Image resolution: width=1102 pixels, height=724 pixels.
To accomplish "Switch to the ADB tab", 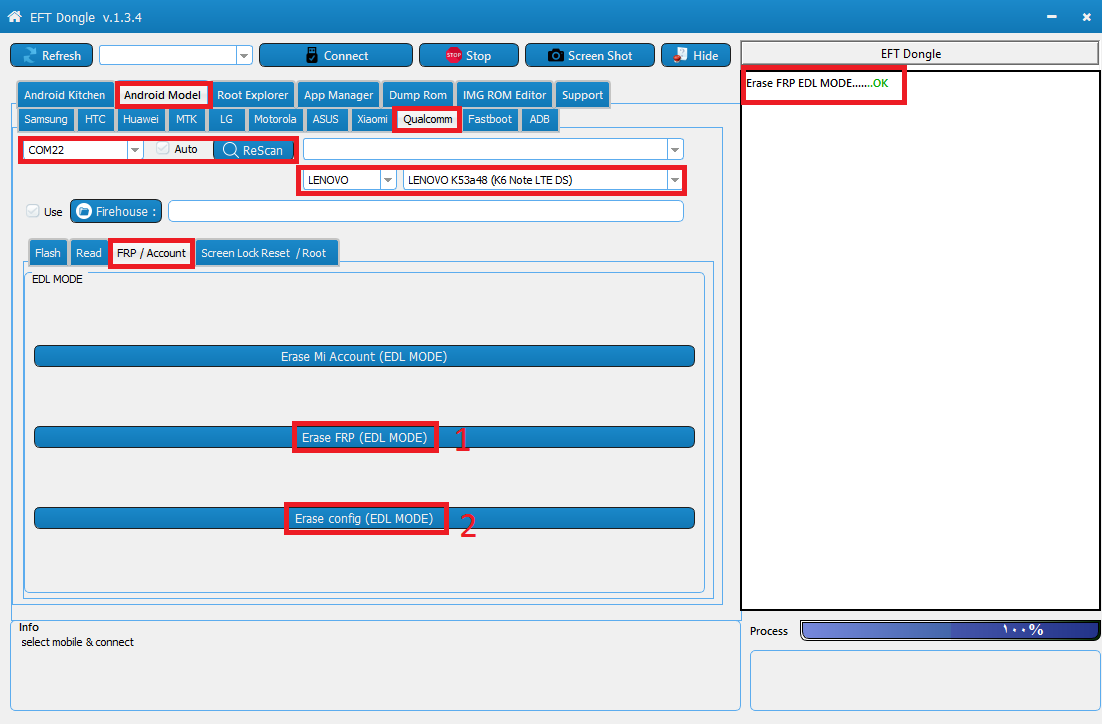I will pos(539,119).
